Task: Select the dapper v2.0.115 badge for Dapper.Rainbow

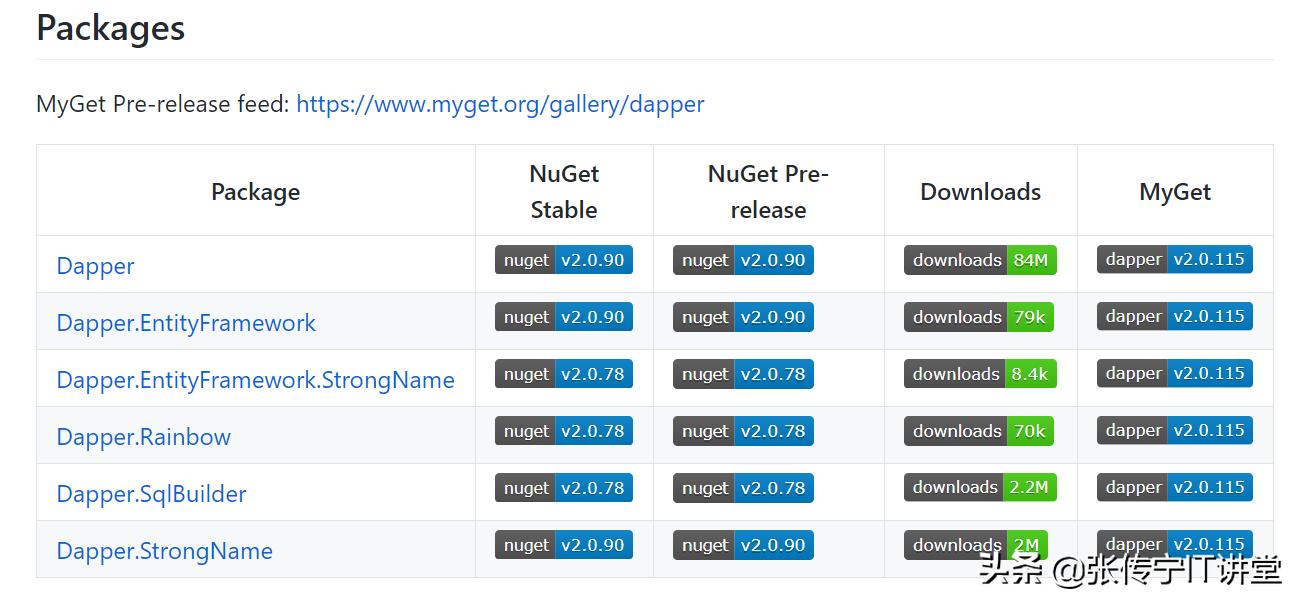Action: tap(1174, 430)
